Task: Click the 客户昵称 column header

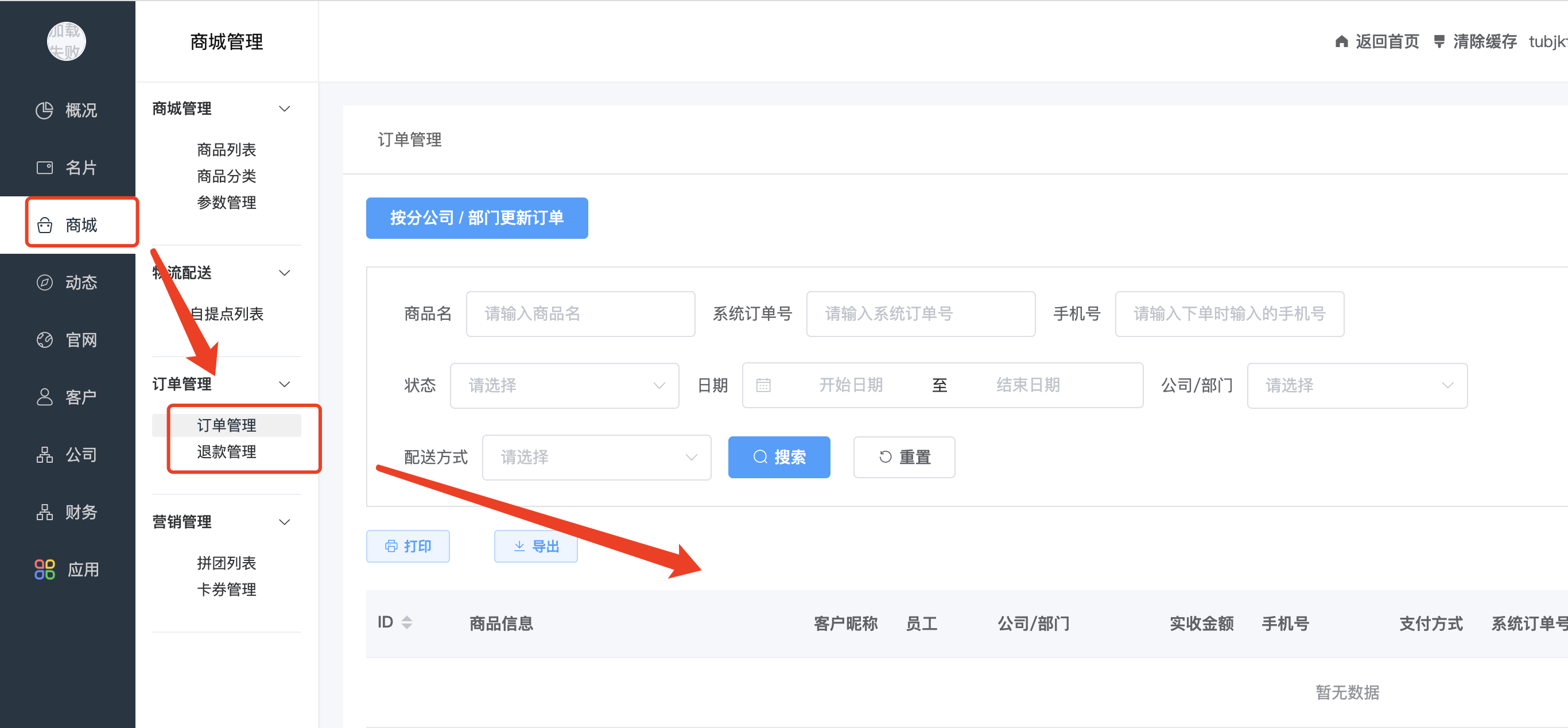Action: 845,624
